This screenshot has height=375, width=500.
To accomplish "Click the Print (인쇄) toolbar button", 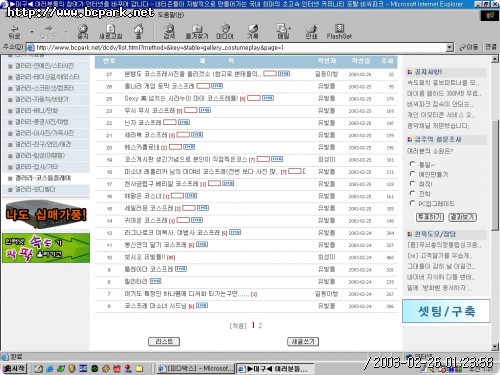I will tap(311, 32).
